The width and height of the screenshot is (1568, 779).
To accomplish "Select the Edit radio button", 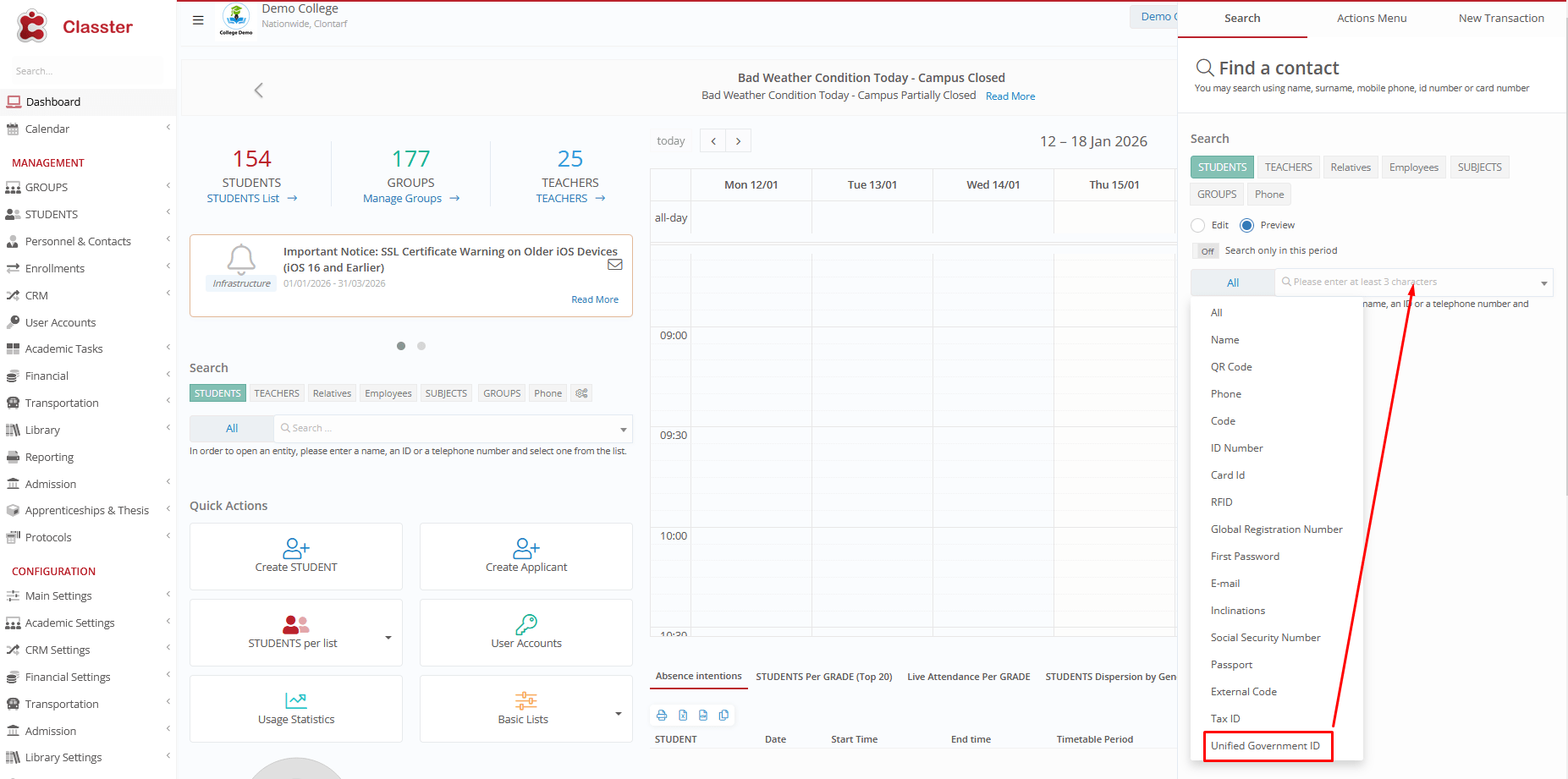I will click(x=1197, y=225).
